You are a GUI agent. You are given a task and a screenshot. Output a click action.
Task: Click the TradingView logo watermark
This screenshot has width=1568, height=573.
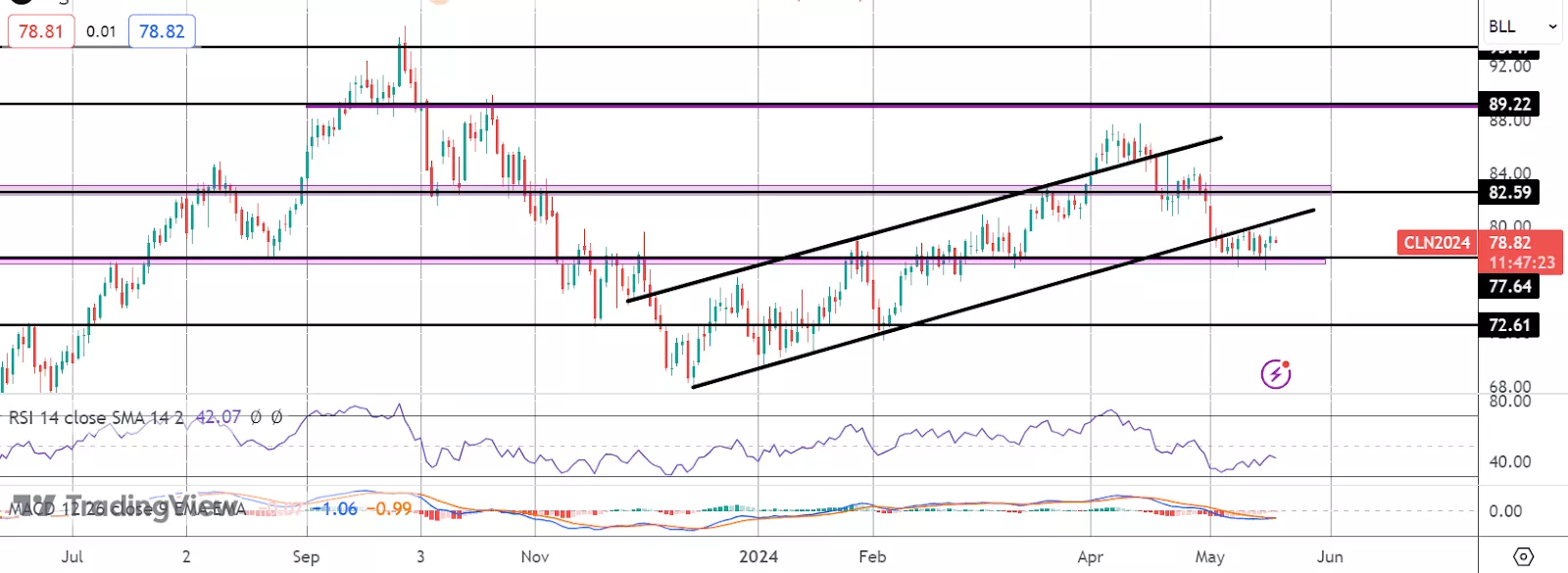click(127, 506)
